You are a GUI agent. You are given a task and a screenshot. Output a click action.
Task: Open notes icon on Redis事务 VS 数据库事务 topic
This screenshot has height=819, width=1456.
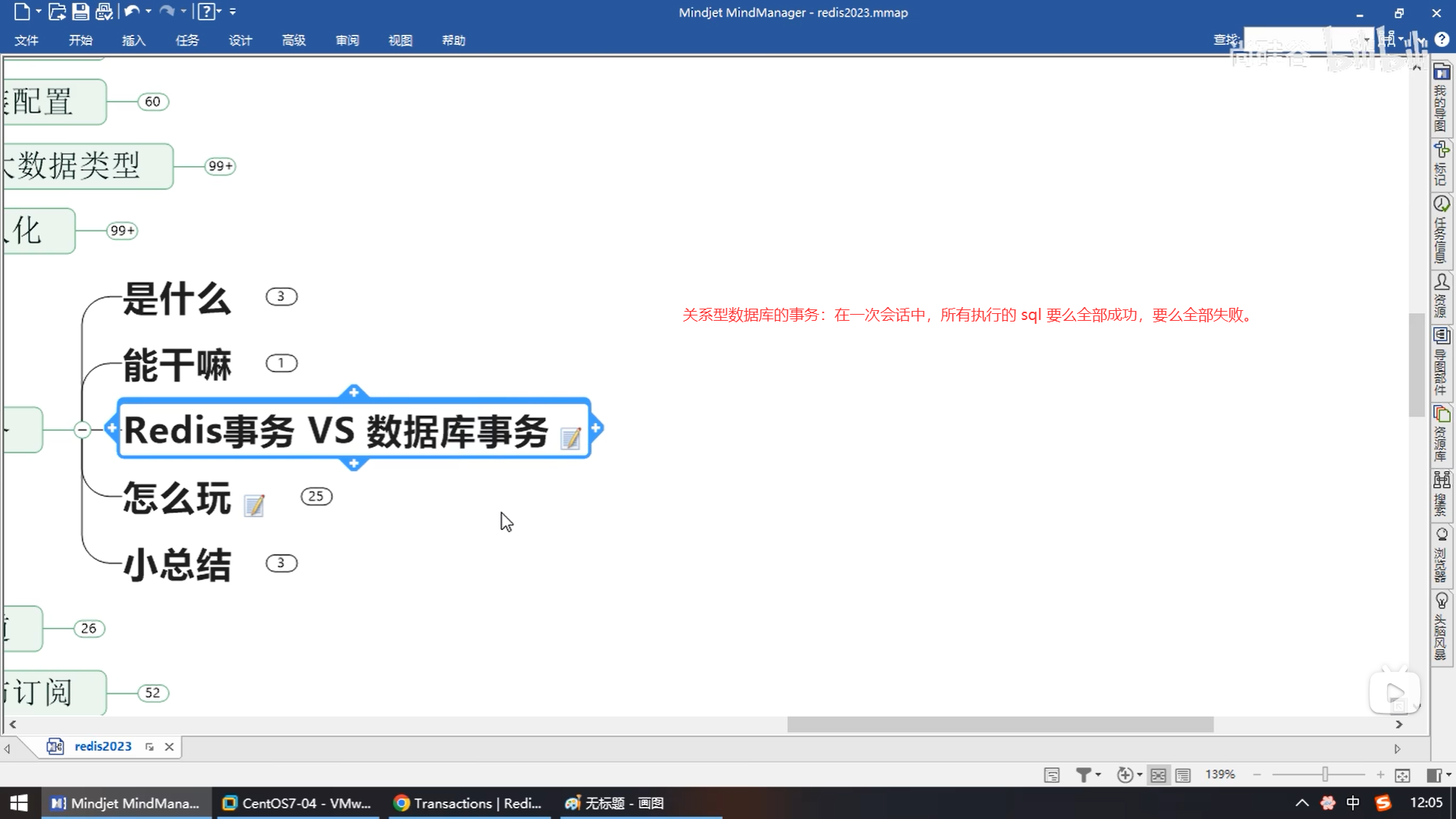tap(570, 438)
